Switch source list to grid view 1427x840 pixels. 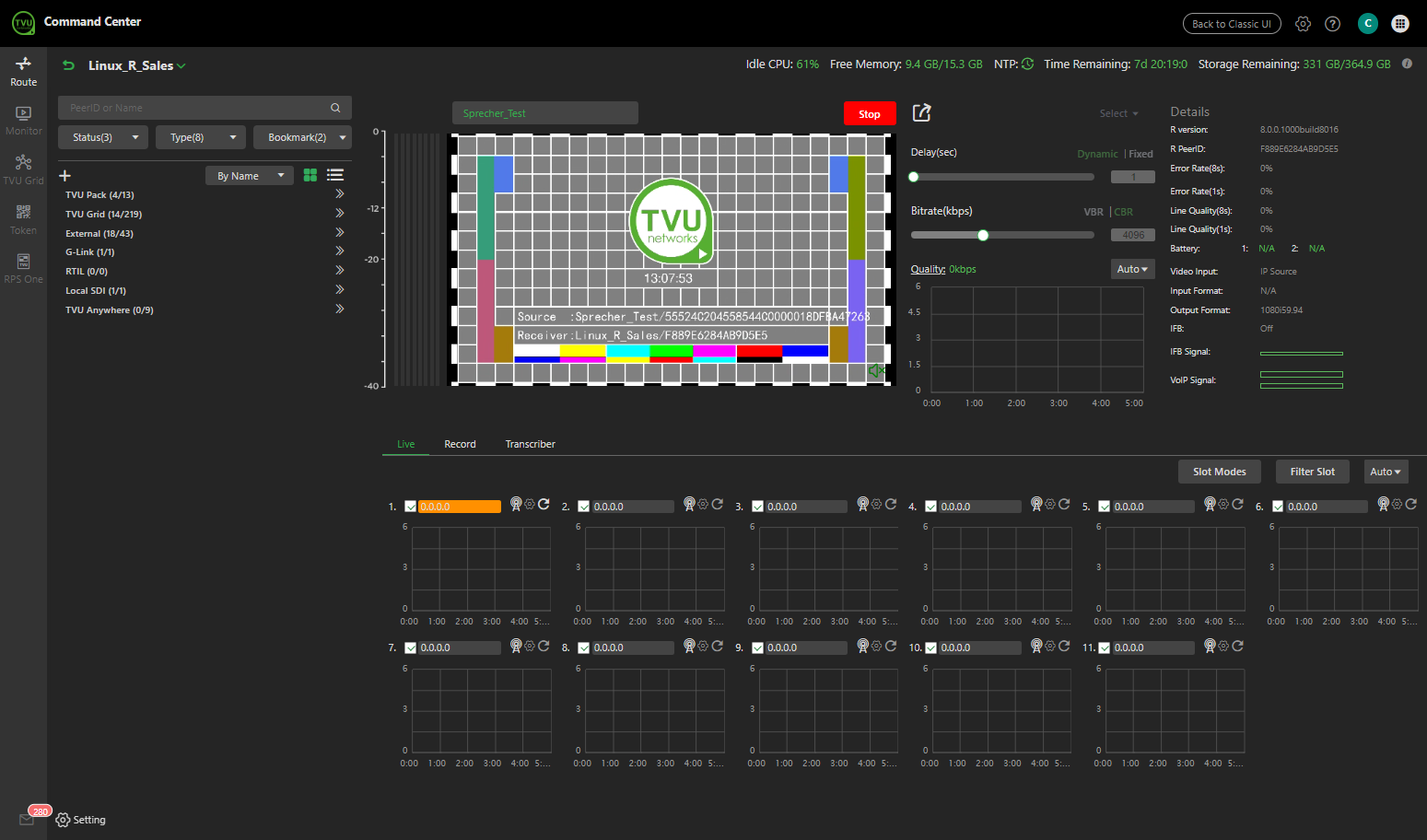click(x=310, y=175)
